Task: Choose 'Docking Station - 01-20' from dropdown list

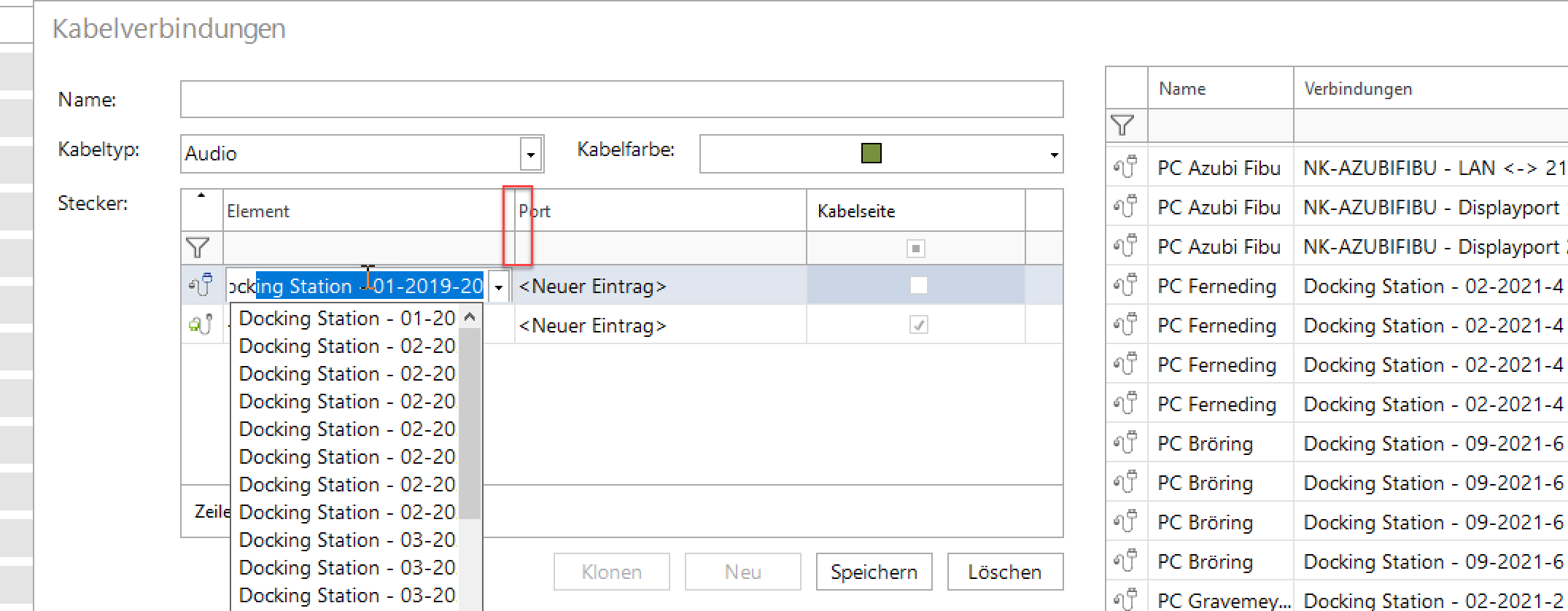Action: pyautogui.click(x=347, y=319)
